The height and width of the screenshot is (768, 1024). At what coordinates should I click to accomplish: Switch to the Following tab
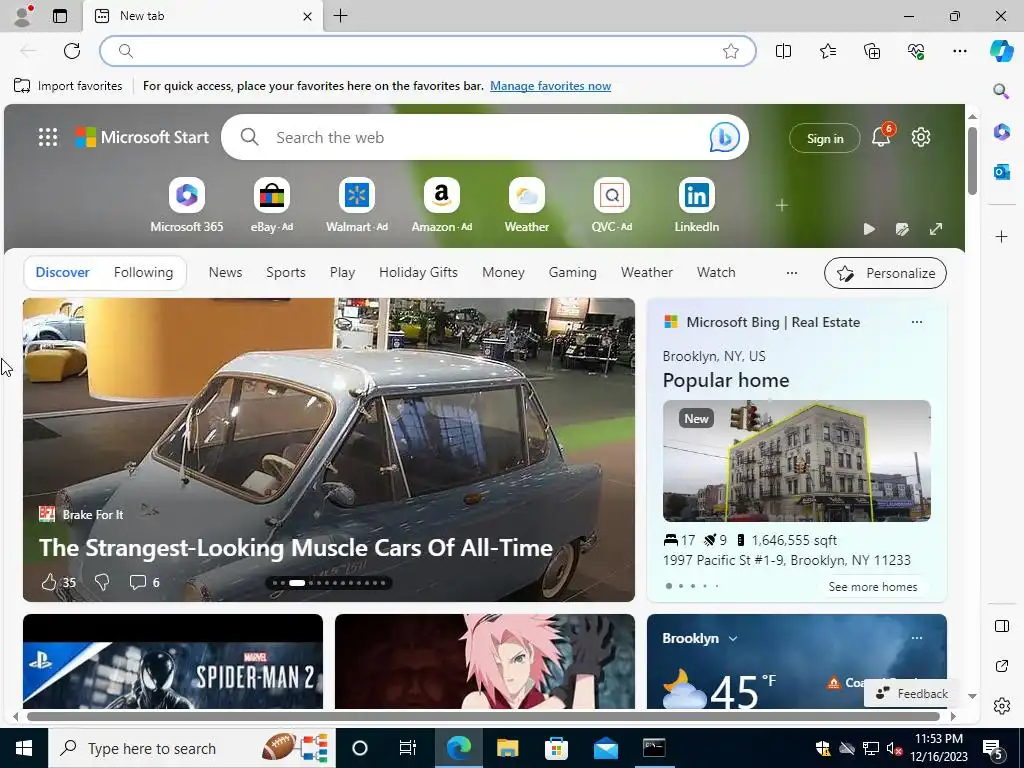pos(144,272)
